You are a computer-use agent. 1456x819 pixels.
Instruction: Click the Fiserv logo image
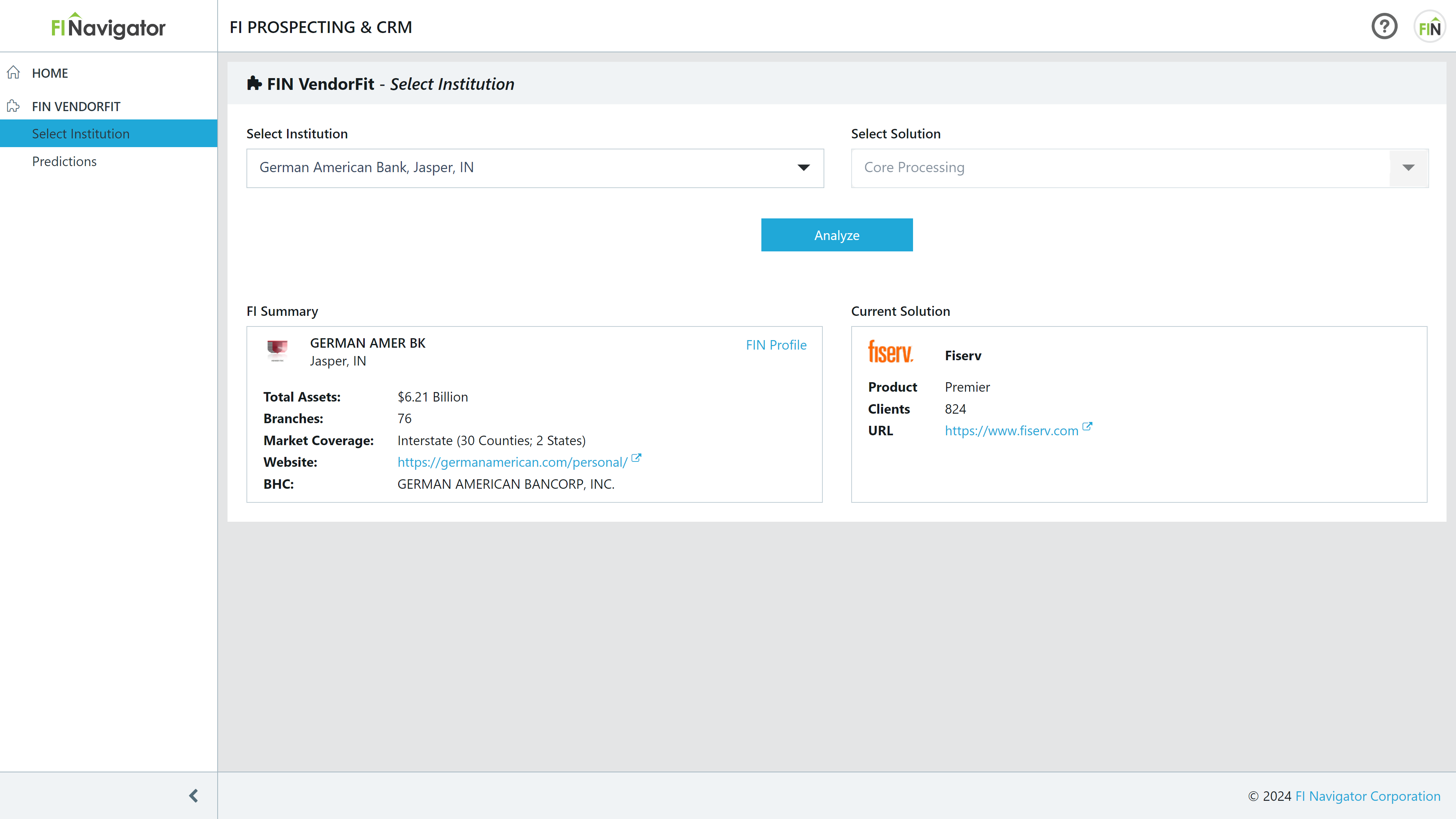(891, 351)
